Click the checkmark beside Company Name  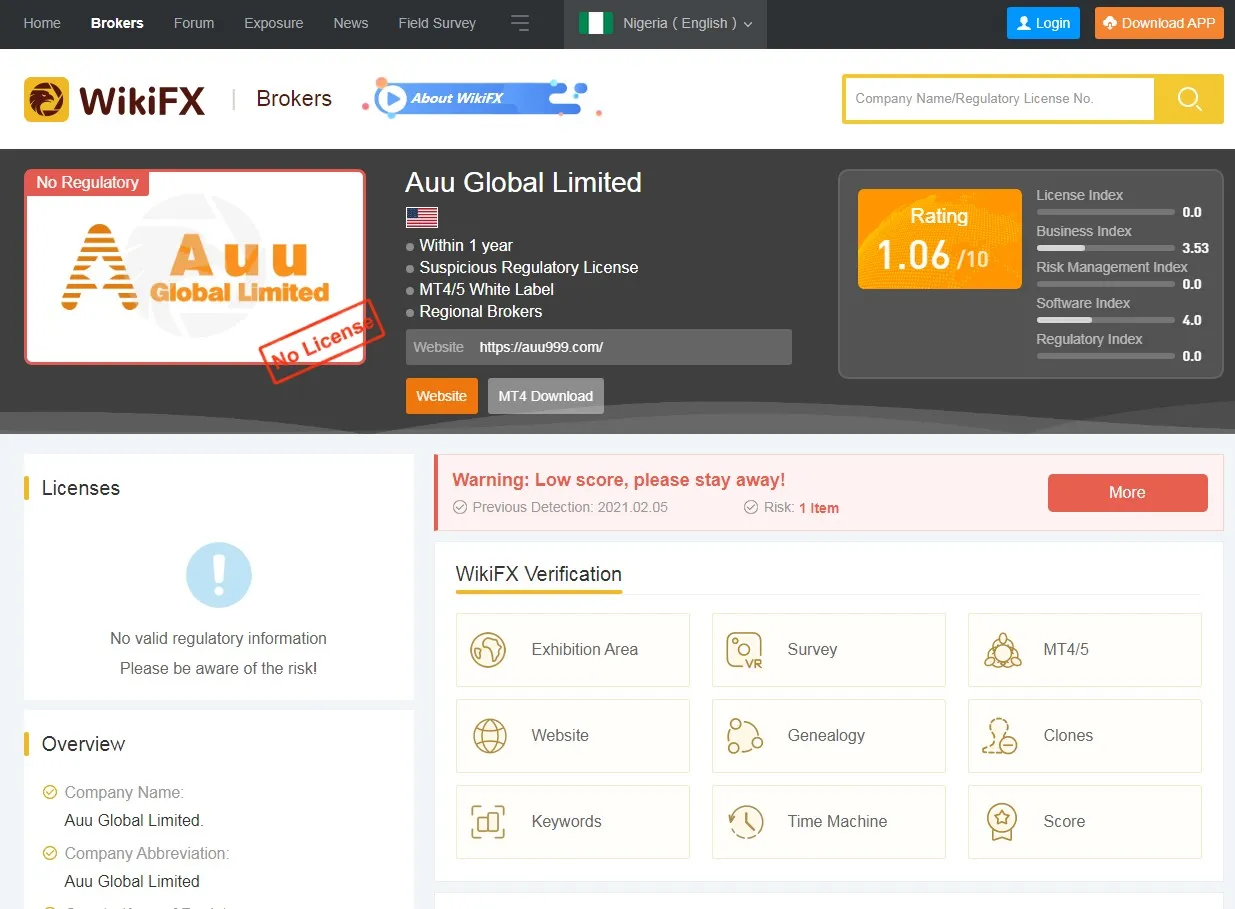point(50,792)
